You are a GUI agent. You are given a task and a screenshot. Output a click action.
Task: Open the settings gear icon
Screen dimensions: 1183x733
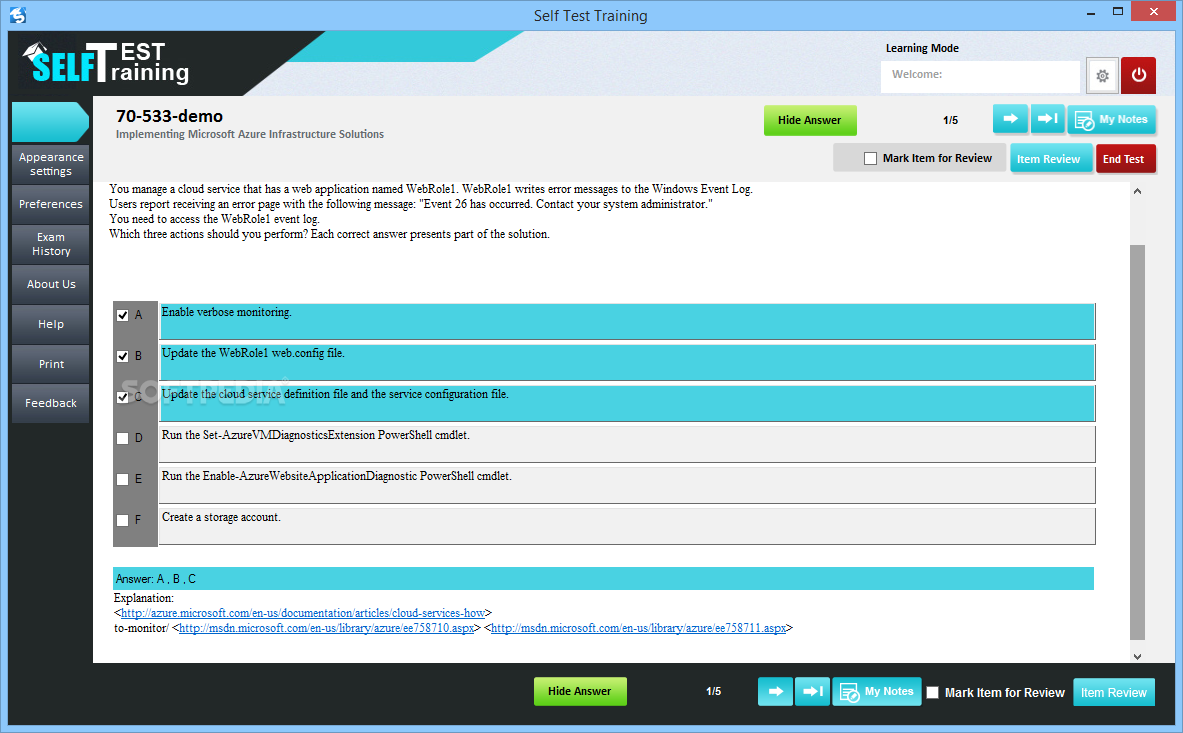pyautogui.click(x=1102, y=75)
